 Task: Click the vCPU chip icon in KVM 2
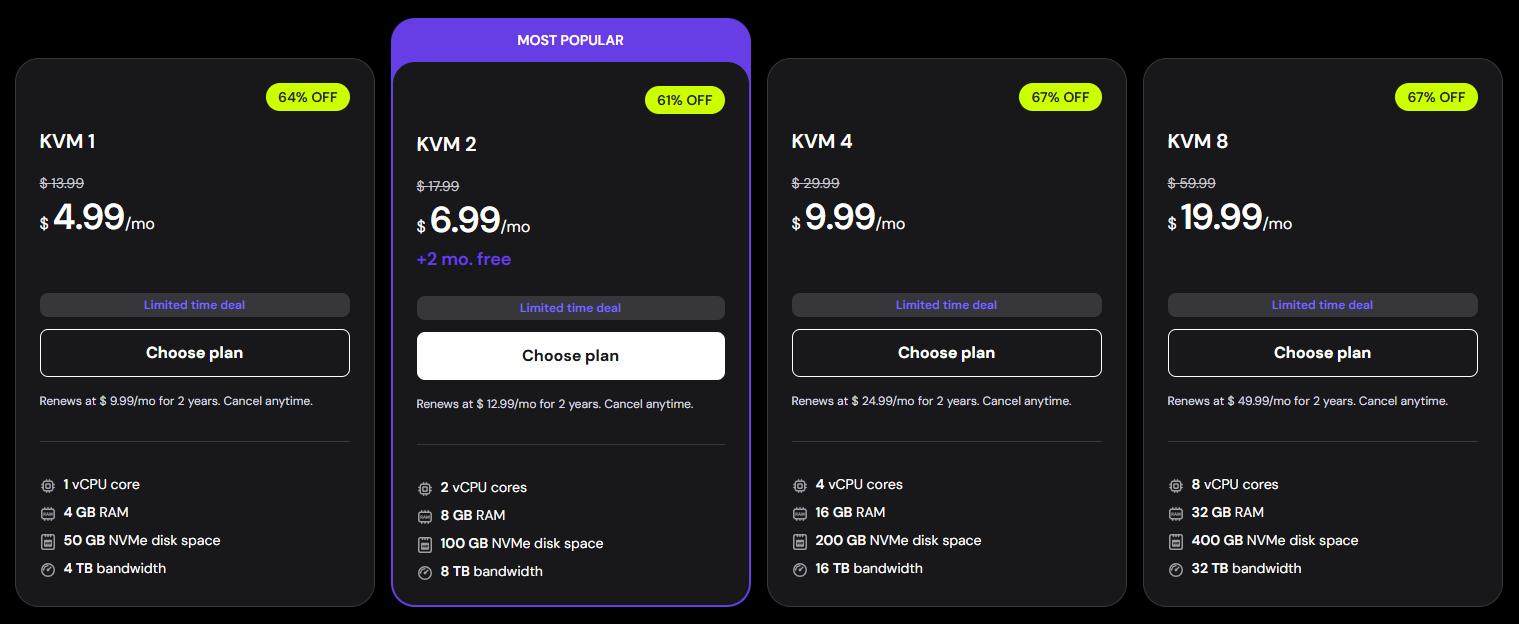[424, 488]
